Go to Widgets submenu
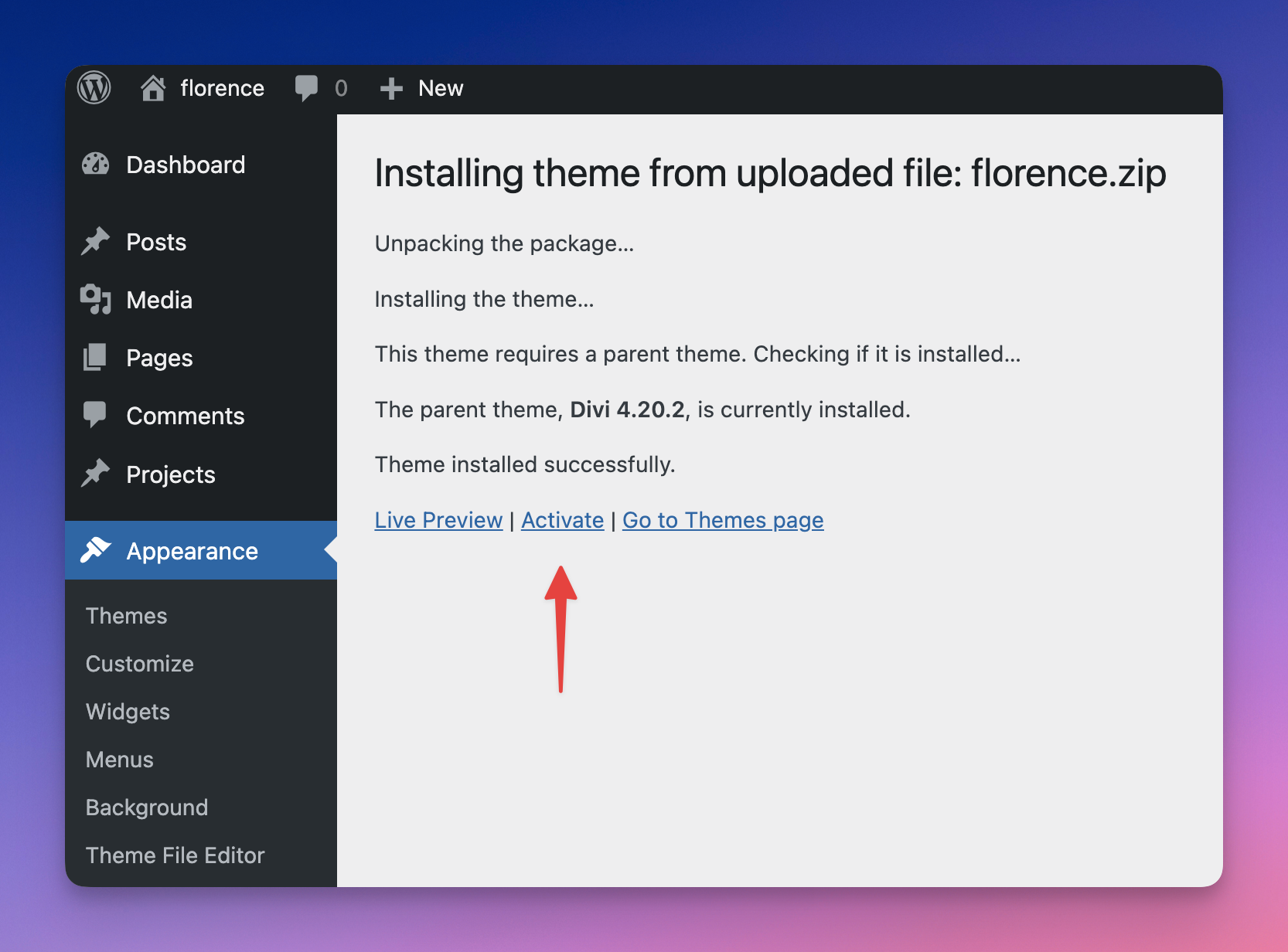This screenshot has height=952, width=1288. tap(128, 712)
